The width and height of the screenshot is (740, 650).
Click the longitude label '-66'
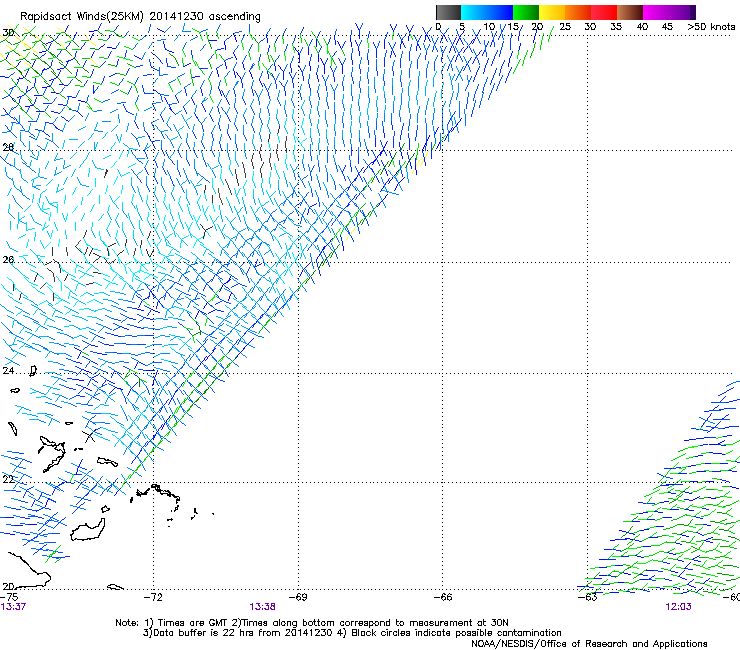click(443, 597)
